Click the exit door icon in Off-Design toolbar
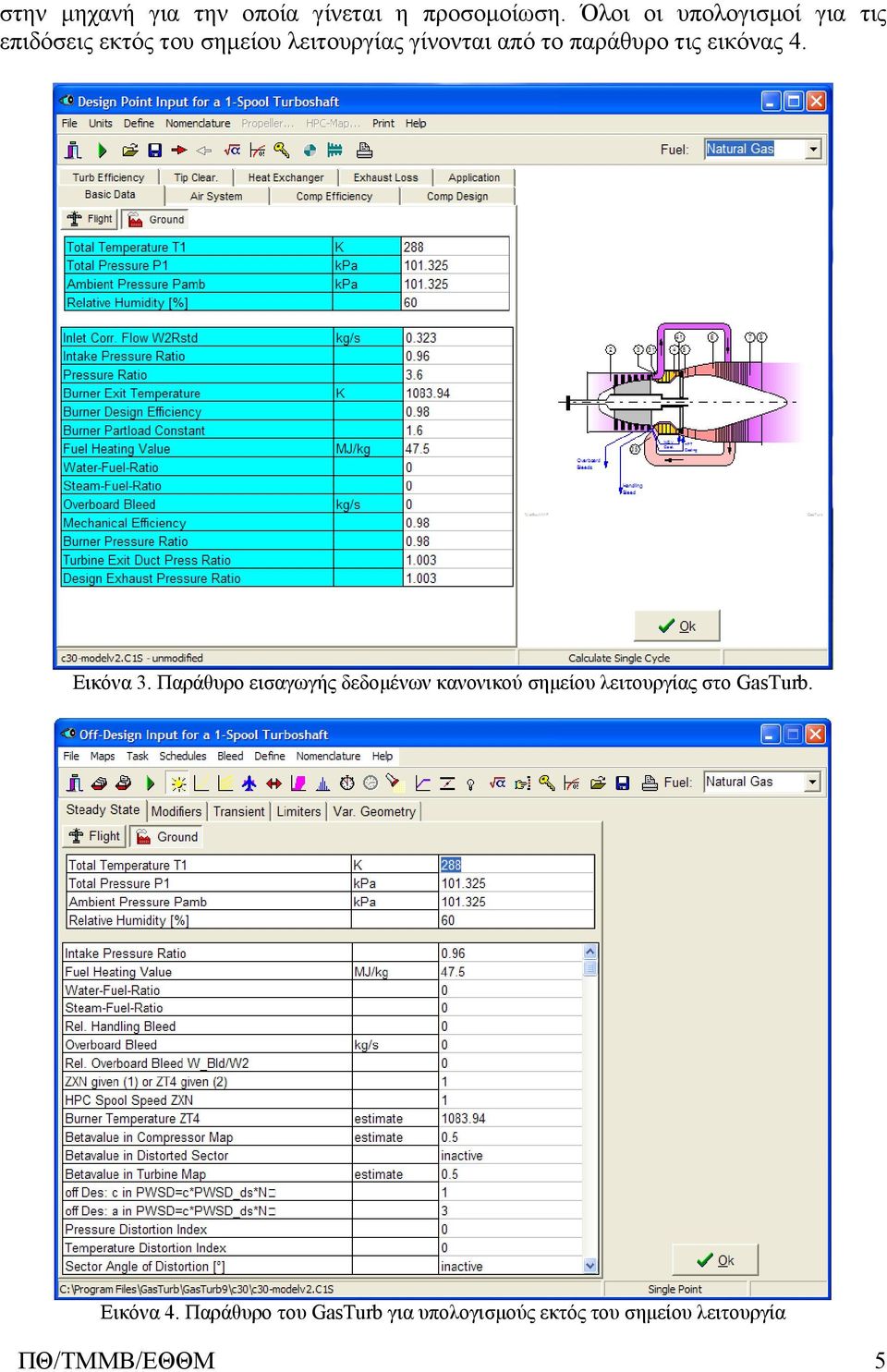The height and width of the screenshot is (1372, 887). pyautogui.click(x=75, y=783)
